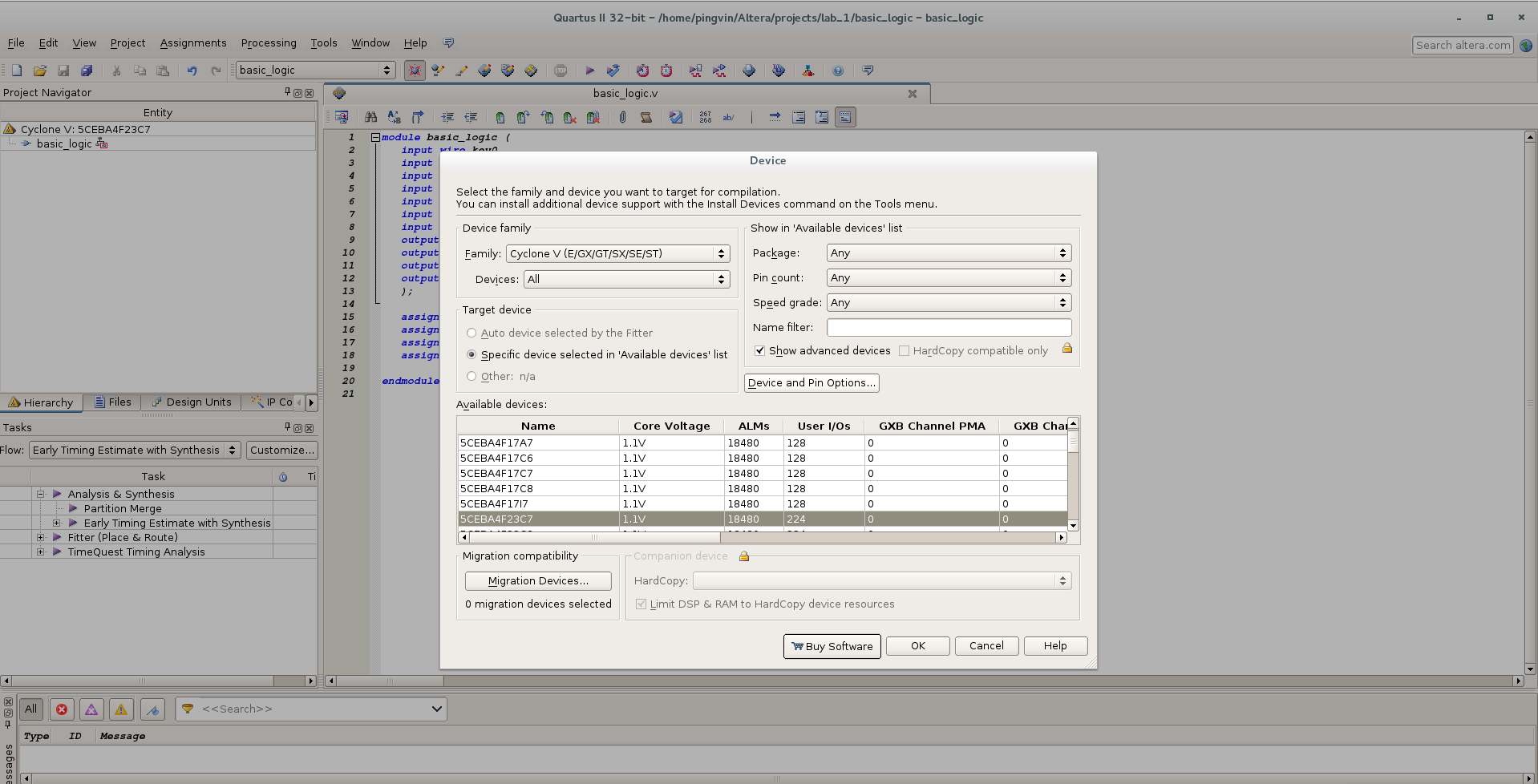Select 'Specific device selected in Available devices' radio

472,354
